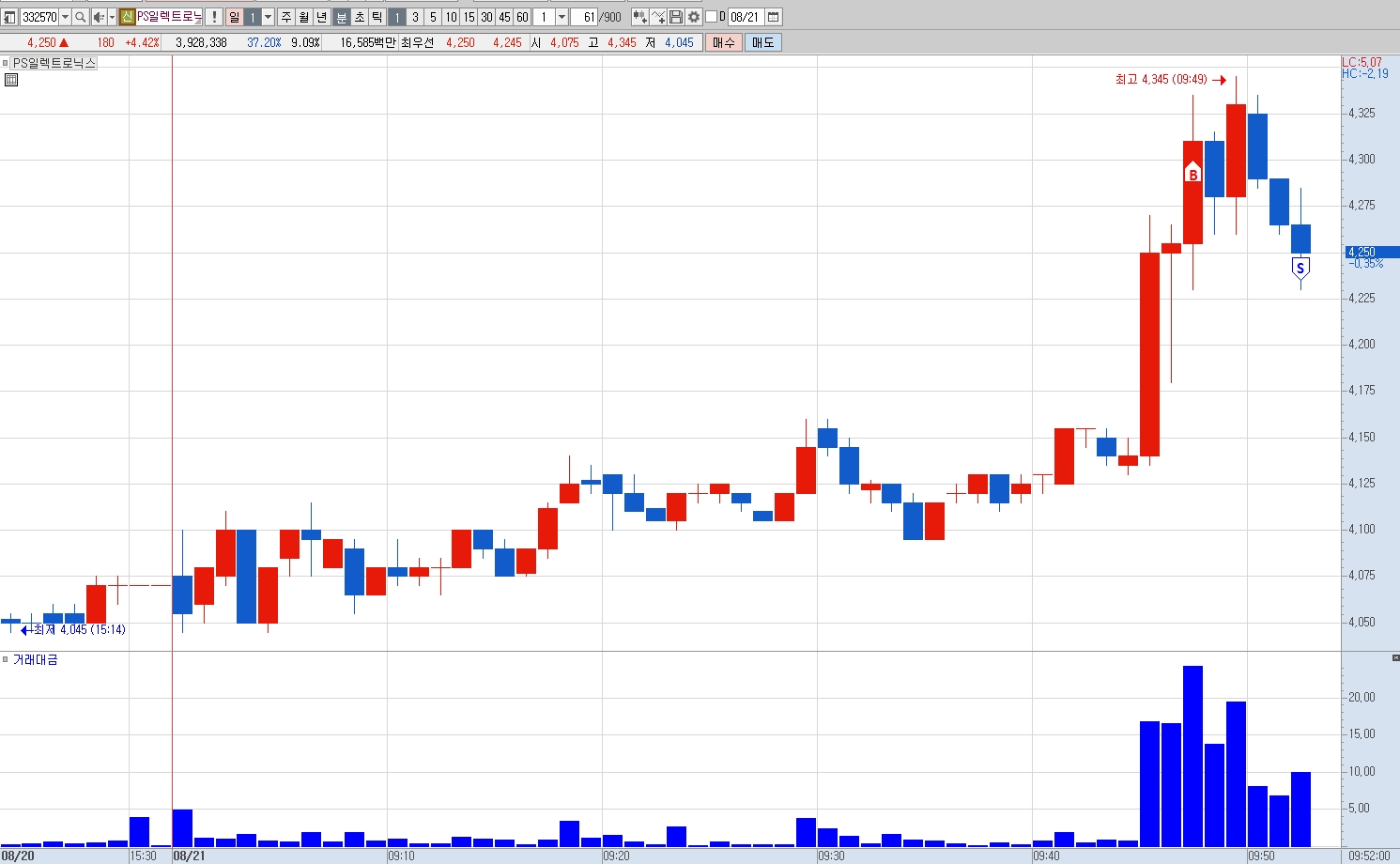Click the PS일렉트로닉스 chart title label

(54, 63)
